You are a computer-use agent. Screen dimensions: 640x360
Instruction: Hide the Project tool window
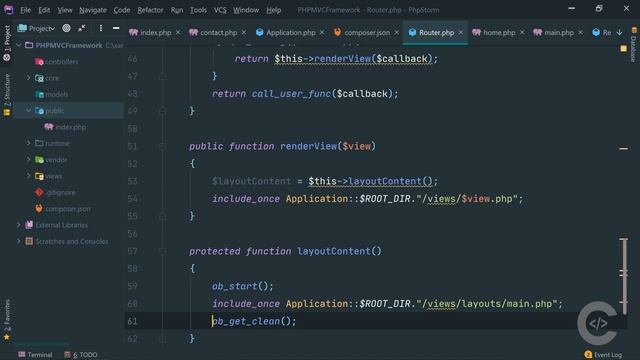(116, 28)
